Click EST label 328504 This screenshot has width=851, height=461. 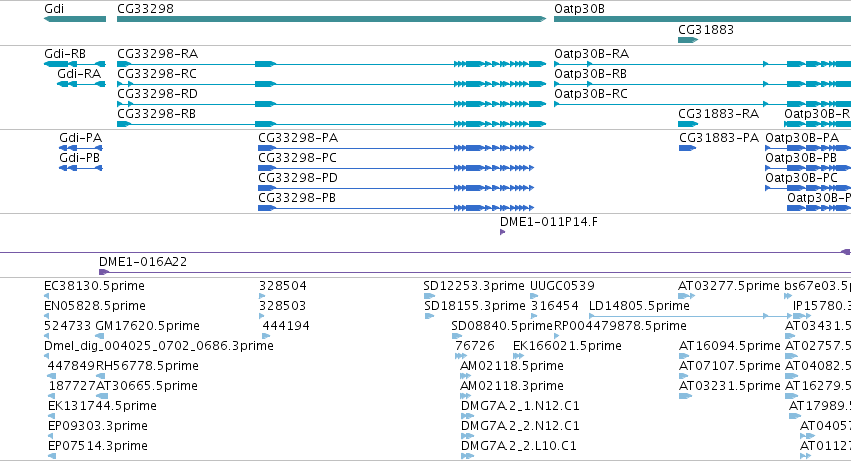283,286
